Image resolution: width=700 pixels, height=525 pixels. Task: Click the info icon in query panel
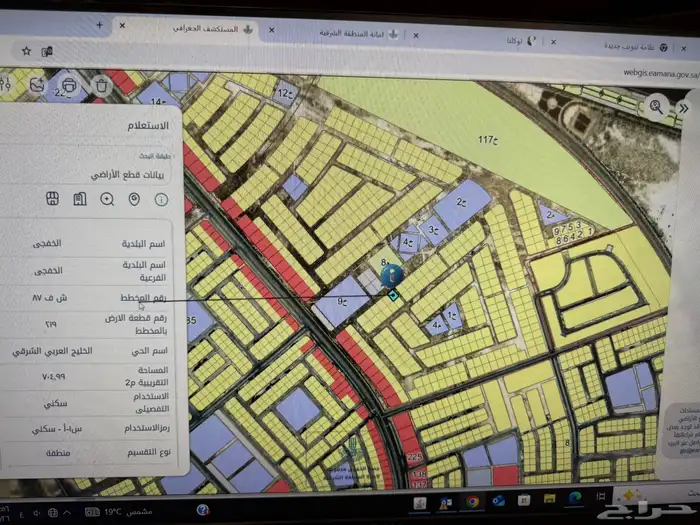coord(161,200)
